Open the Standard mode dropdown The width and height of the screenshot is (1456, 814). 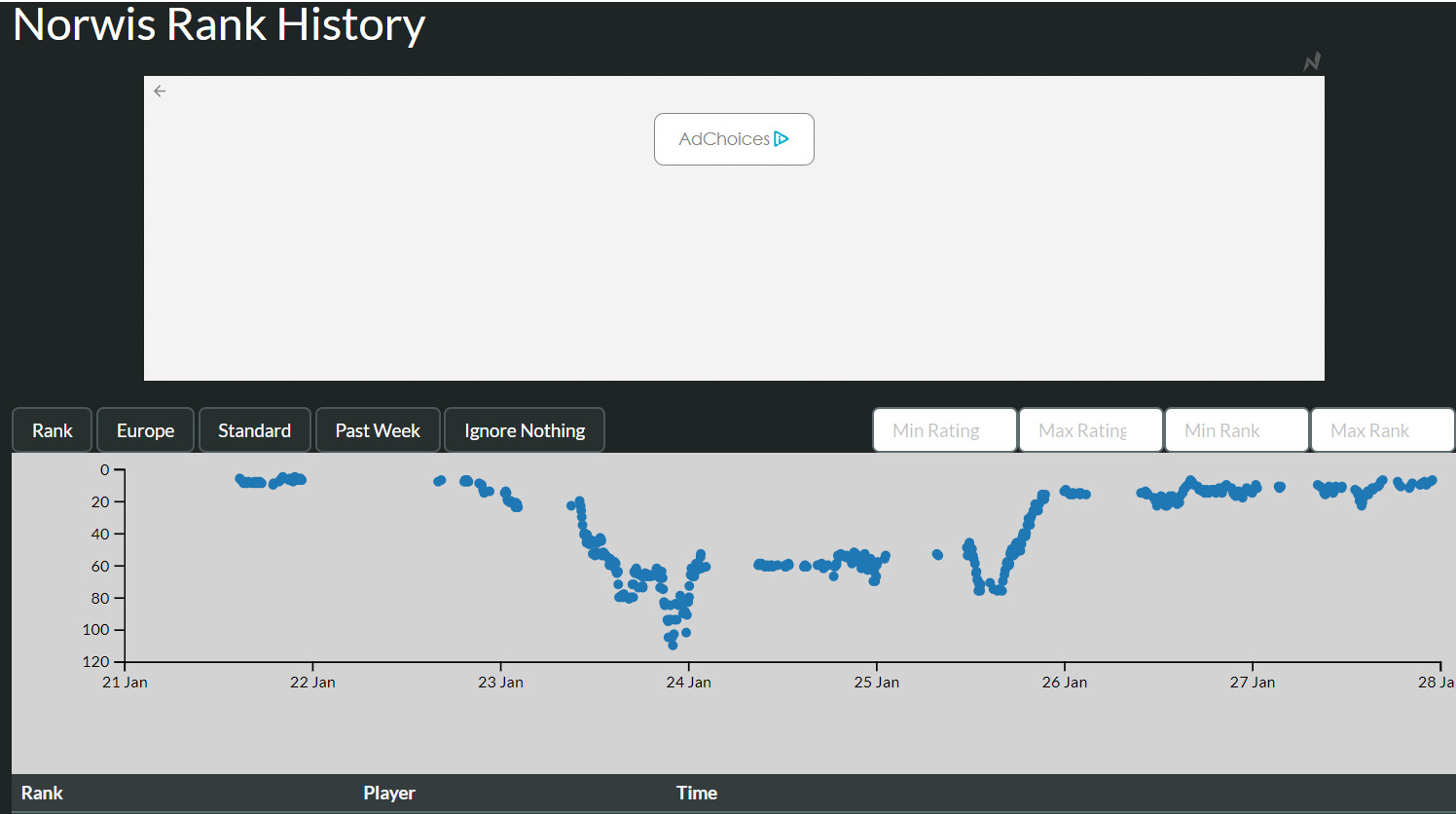click(255, 430)
